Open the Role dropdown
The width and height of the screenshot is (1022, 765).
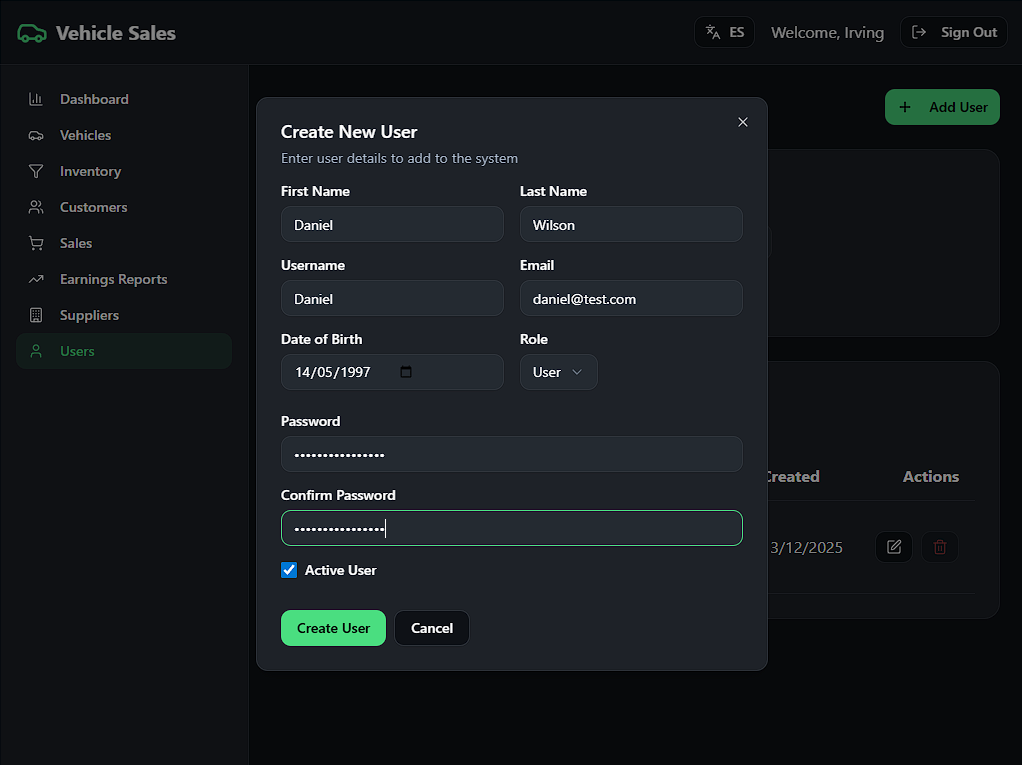(559, 372)
